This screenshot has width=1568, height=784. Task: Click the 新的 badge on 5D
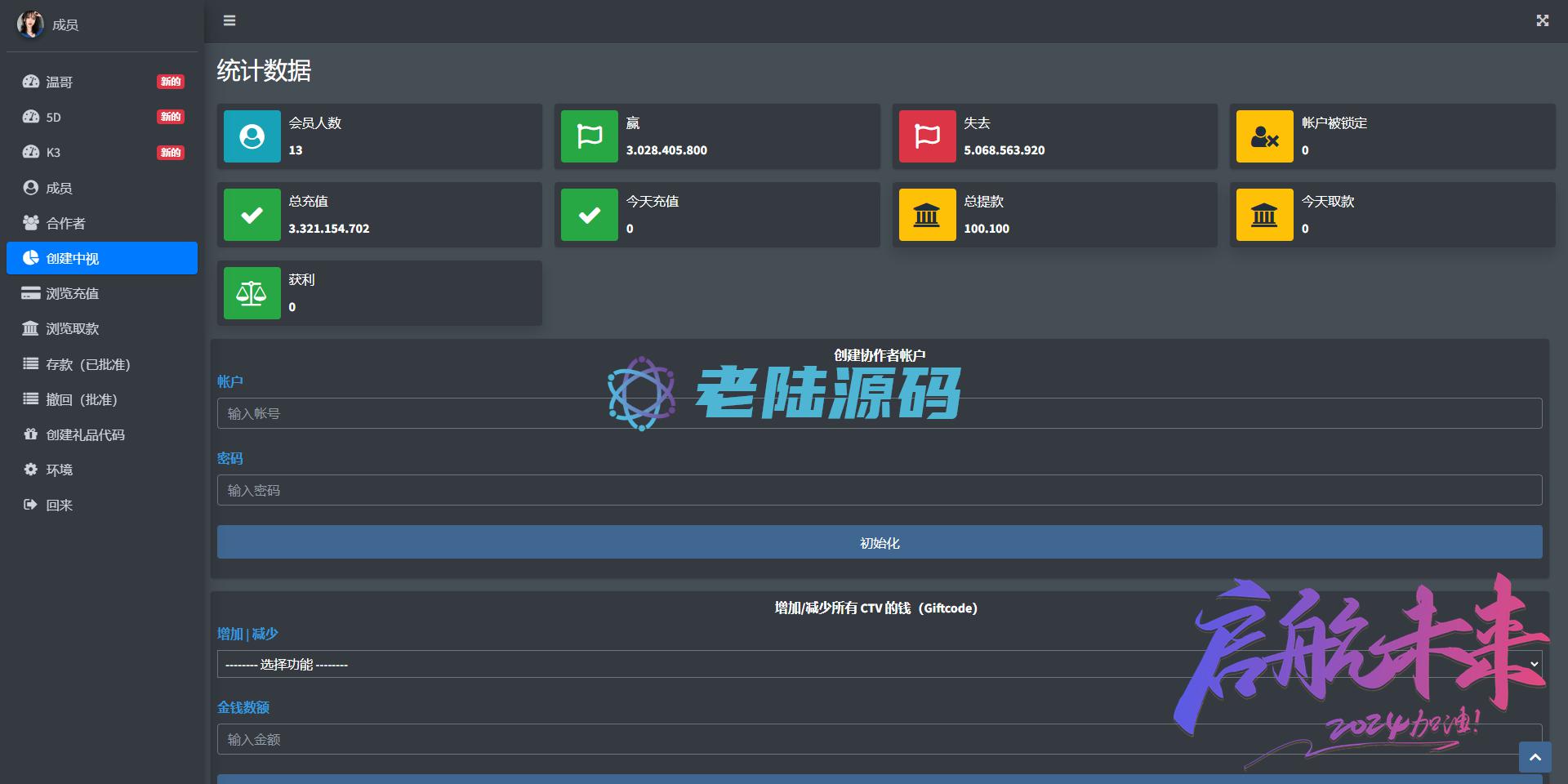point(171,117)
